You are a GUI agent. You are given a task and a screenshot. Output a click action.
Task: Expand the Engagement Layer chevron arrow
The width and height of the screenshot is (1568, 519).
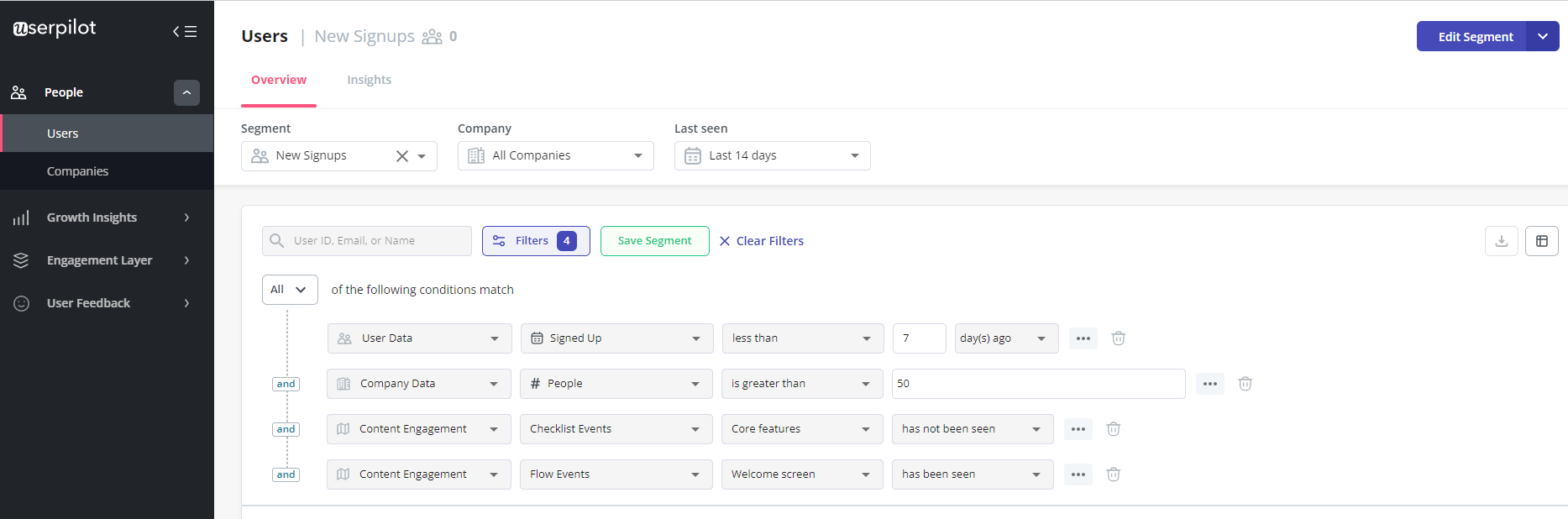click(186, 260)
